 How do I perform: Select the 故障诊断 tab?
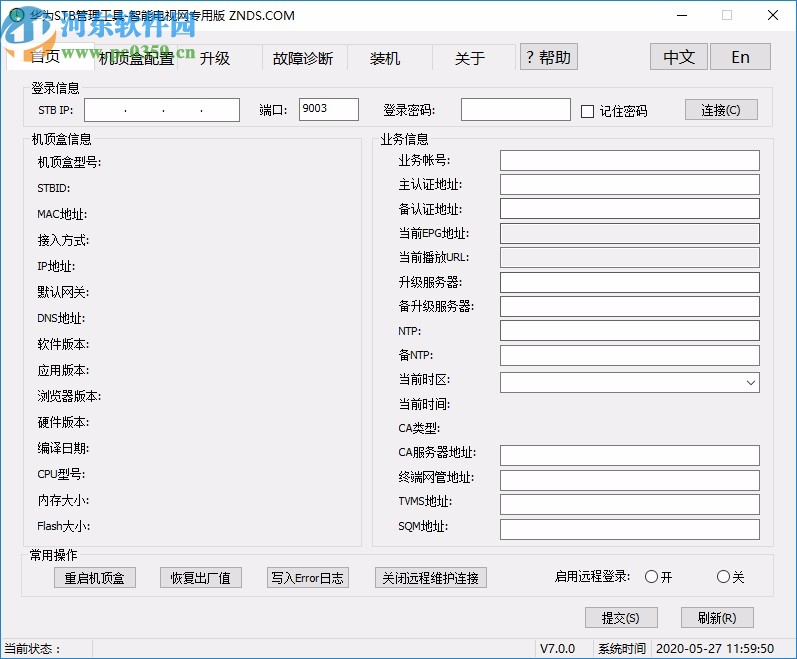303,58
